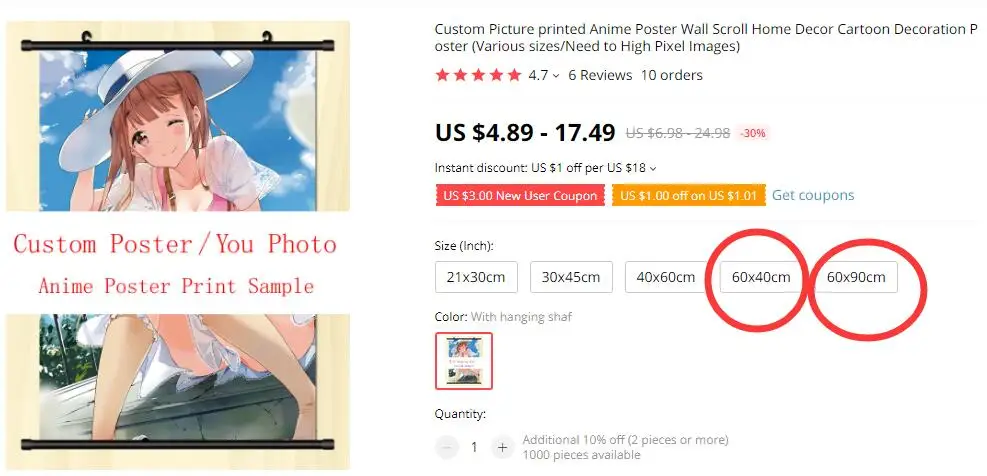Expand the 4.7 rating breakdown chevron
Screen dimensions: 987x476
click(x=556, y=76)
